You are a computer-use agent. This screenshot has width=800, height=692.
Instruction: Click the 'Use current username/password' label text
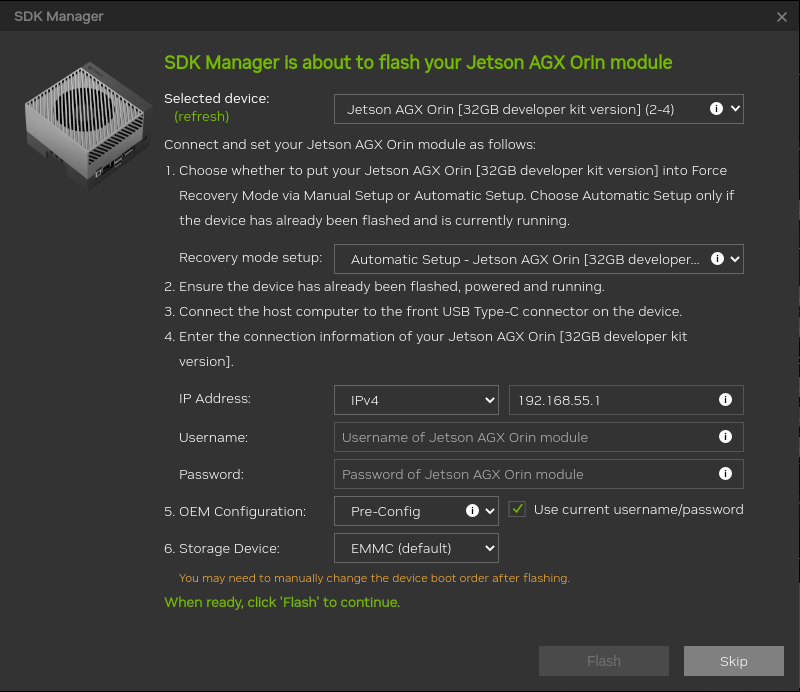click(638, 509)
